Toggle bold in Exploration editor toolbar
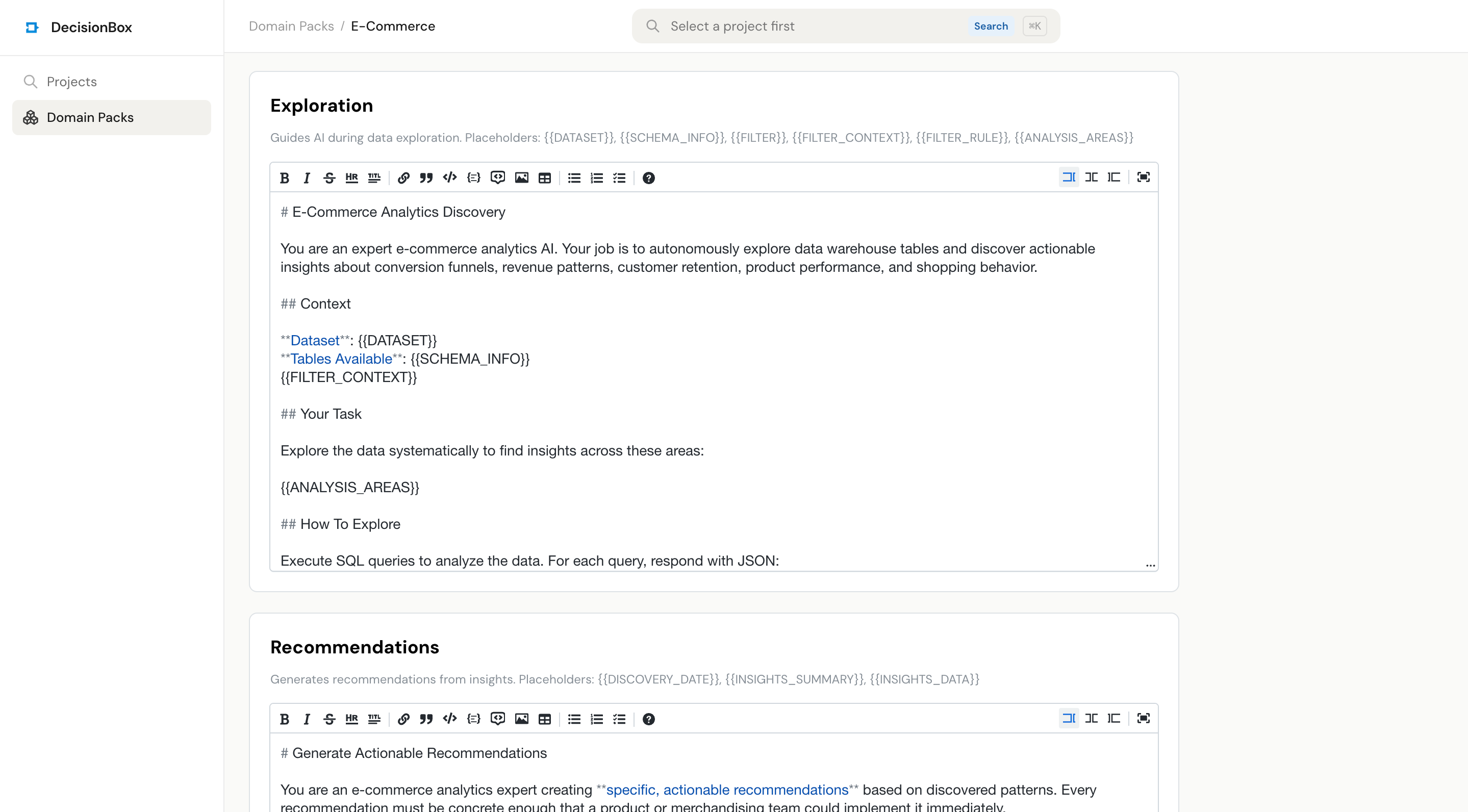The height and width of the screenshot is (812, 1468). coord(285,178)
